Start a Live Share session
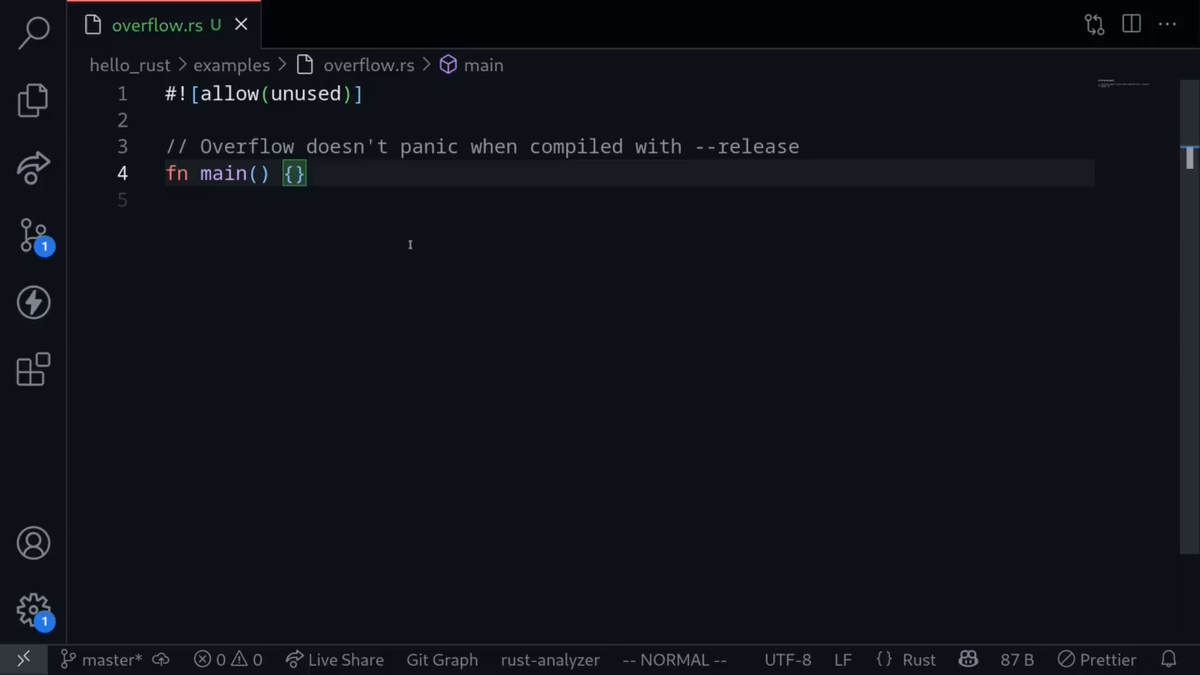The image size is (1200, 675). pos(335,659)
